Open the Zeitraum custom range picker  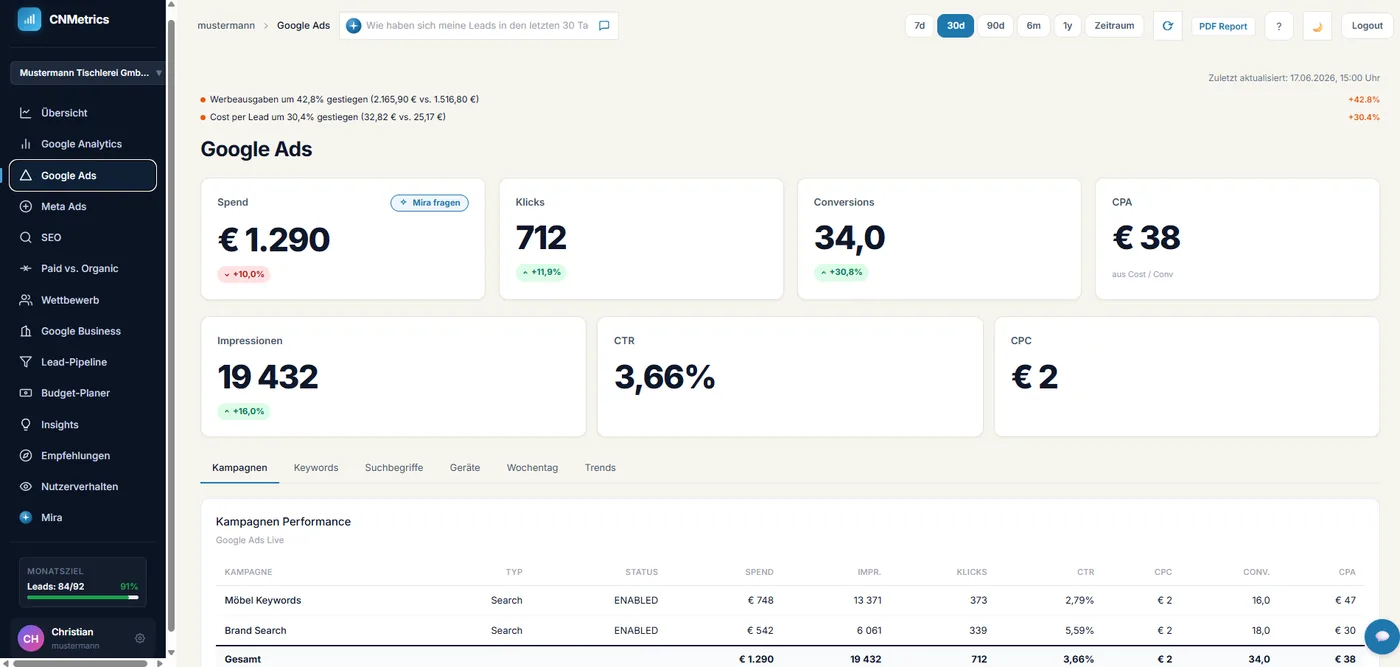(1115, 26)
